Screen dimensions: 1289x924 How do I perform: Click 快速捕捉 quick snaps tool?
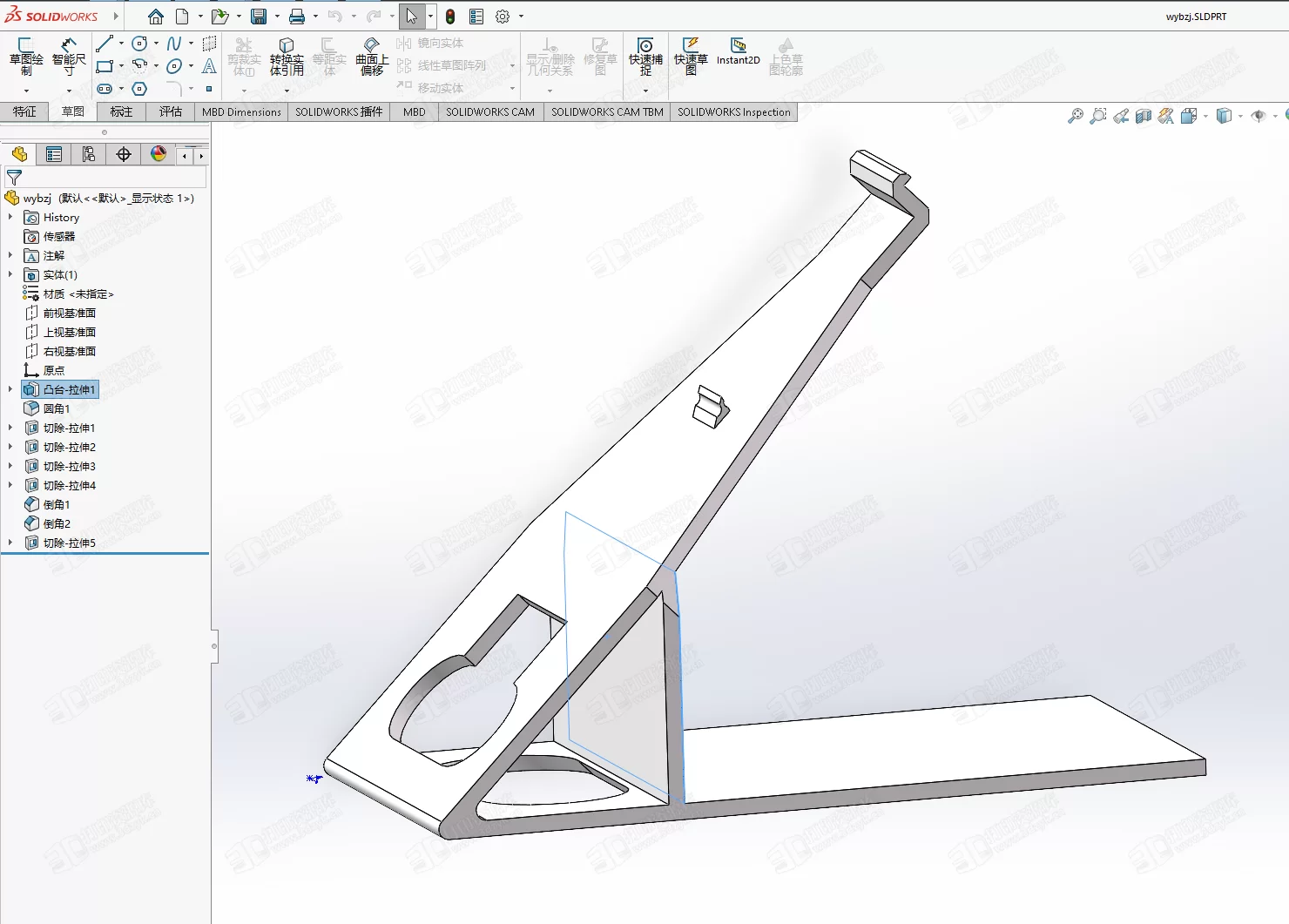click(645, 57)
